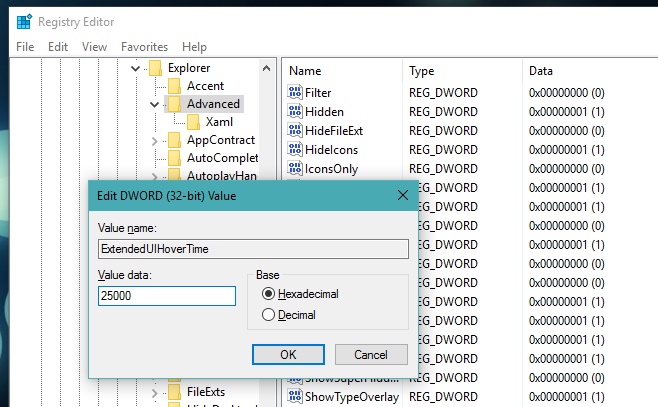The height and width of the screenshot is (407, 658).
Task: Select the Decimal base option
Action: pyautogui.click(x=268, y=315)
